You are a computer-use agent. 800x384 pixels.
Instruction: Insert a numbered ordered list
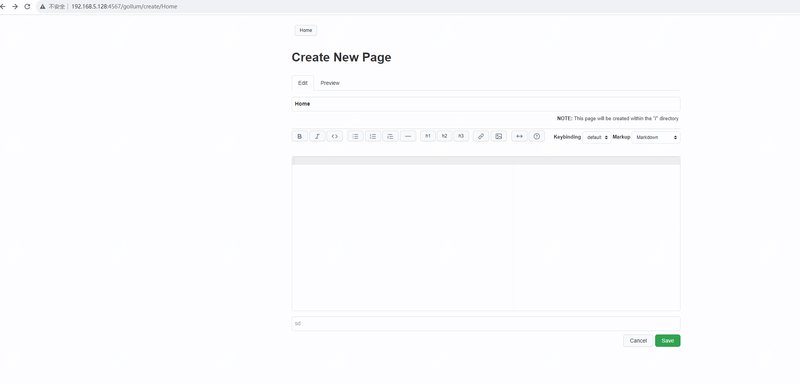tap(373, 137)
